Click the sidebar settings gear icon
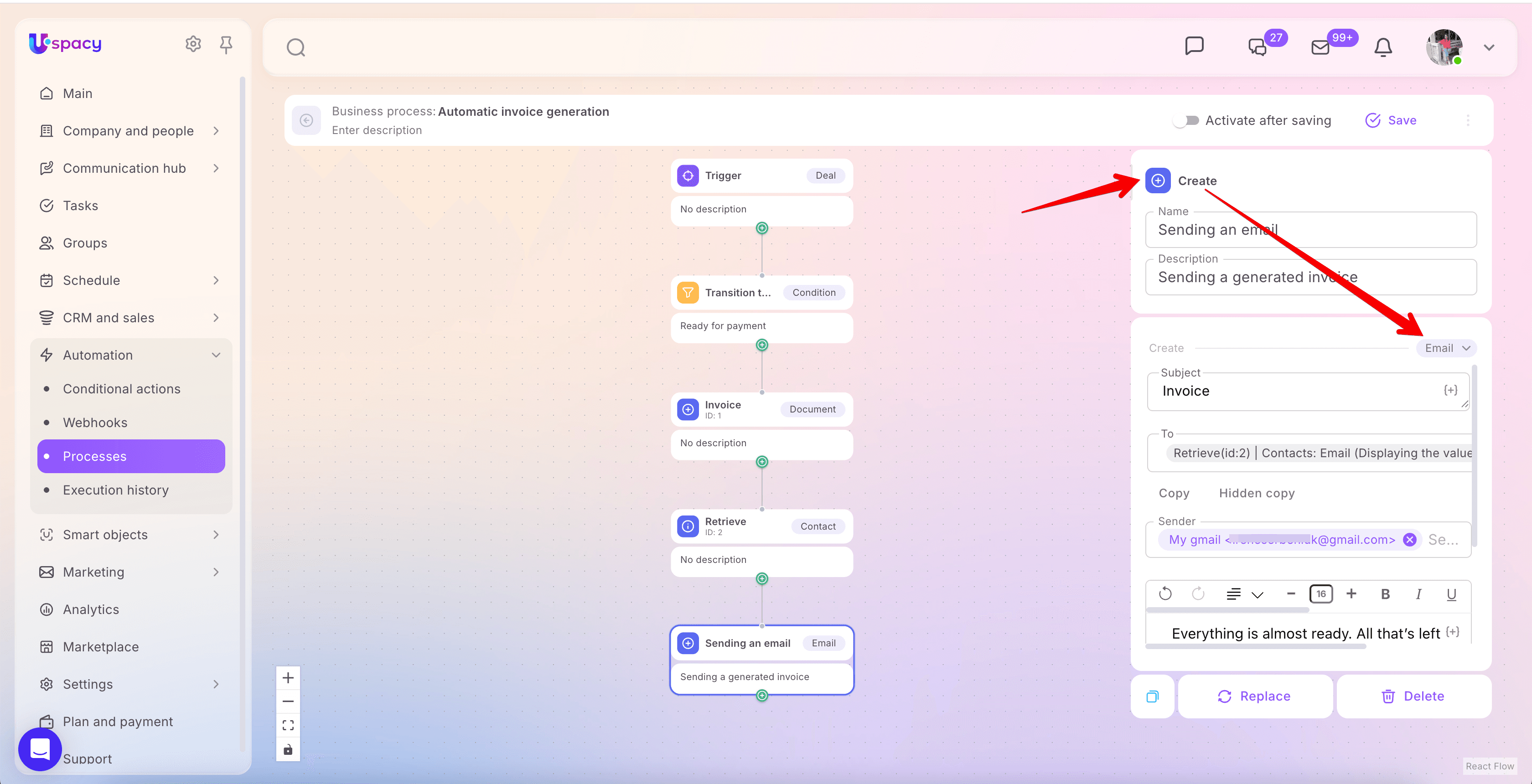1532x784 pixels. (x=193, y=43)
